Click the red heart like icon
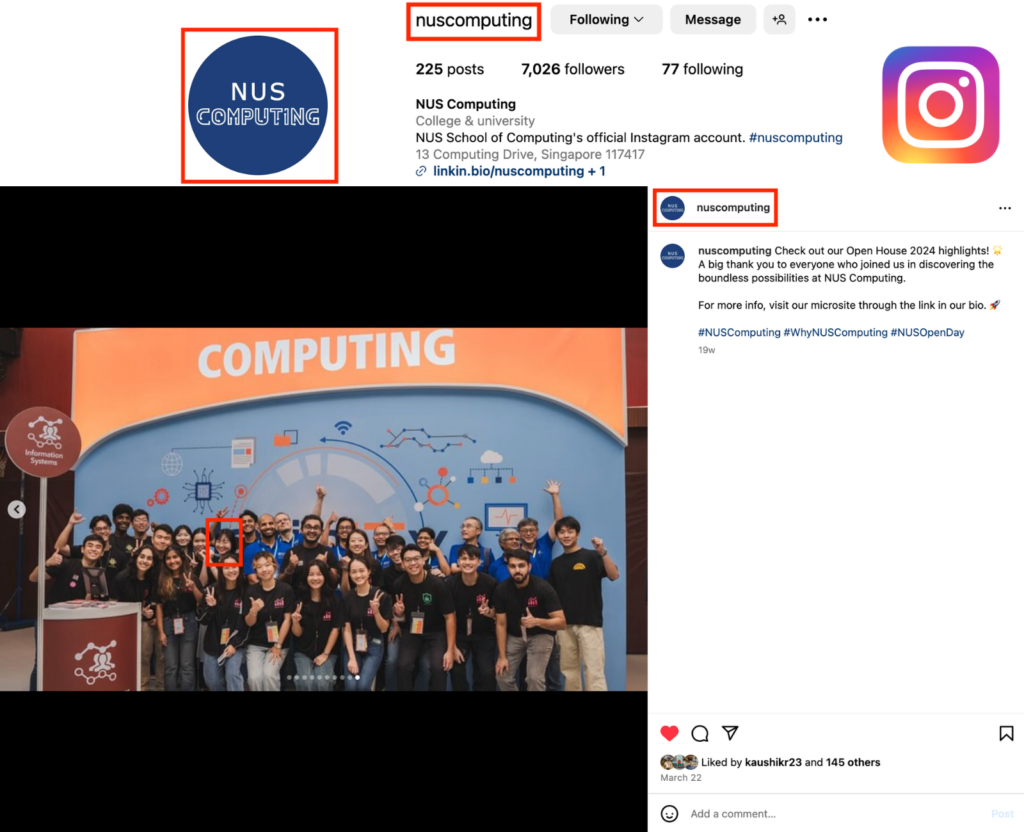Image resolution: width=1024 pixels, height=832 pixels. click(x=670, y=733)
